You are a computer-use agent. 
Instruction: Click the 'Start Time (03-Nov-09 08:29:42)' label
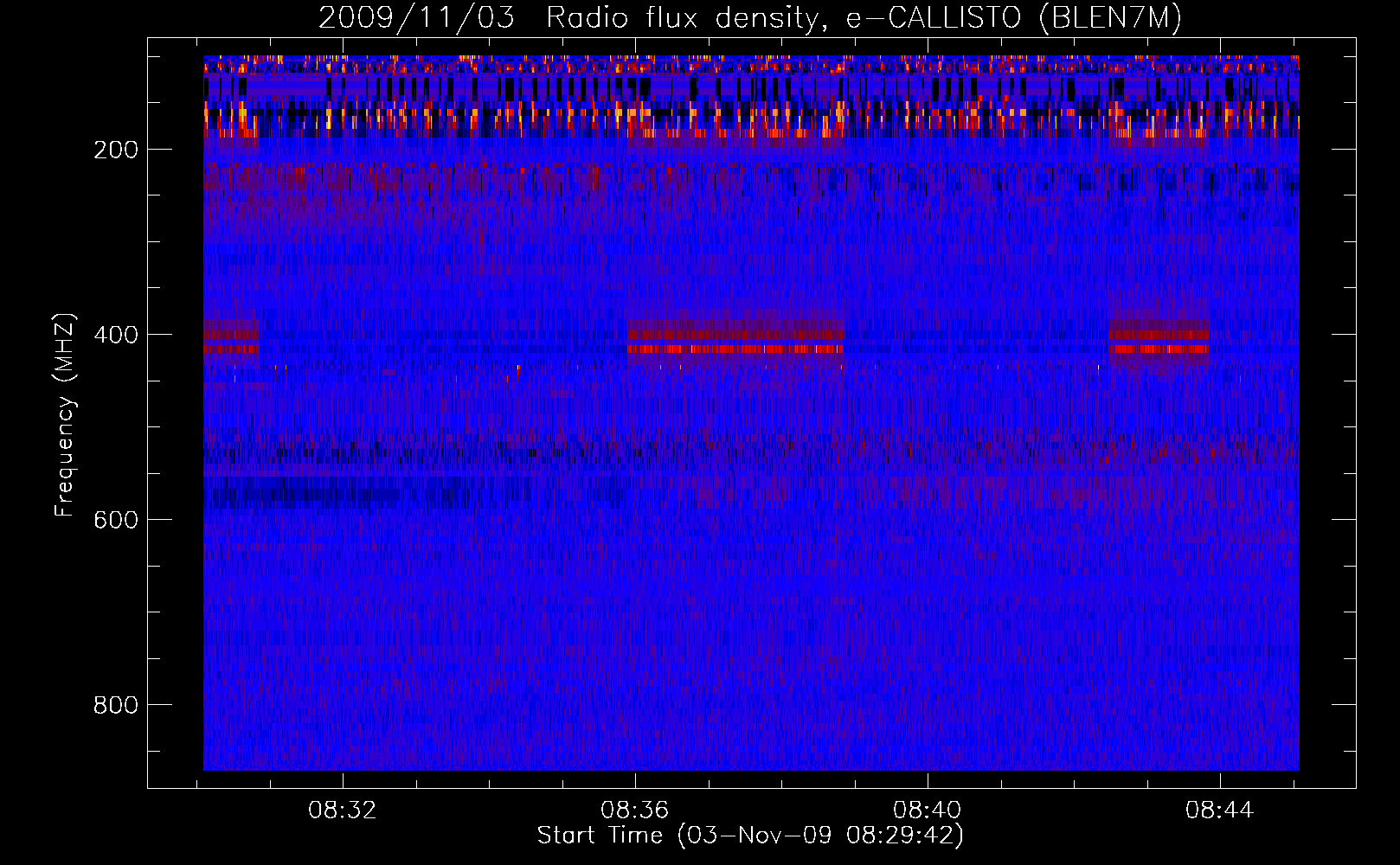(750, 836)
